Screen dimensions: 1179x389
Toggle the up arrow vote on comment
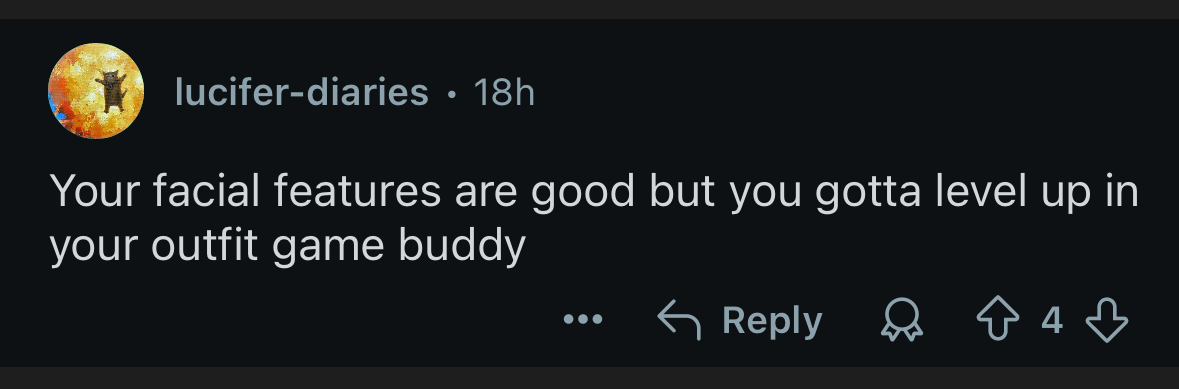coord(998,320)
